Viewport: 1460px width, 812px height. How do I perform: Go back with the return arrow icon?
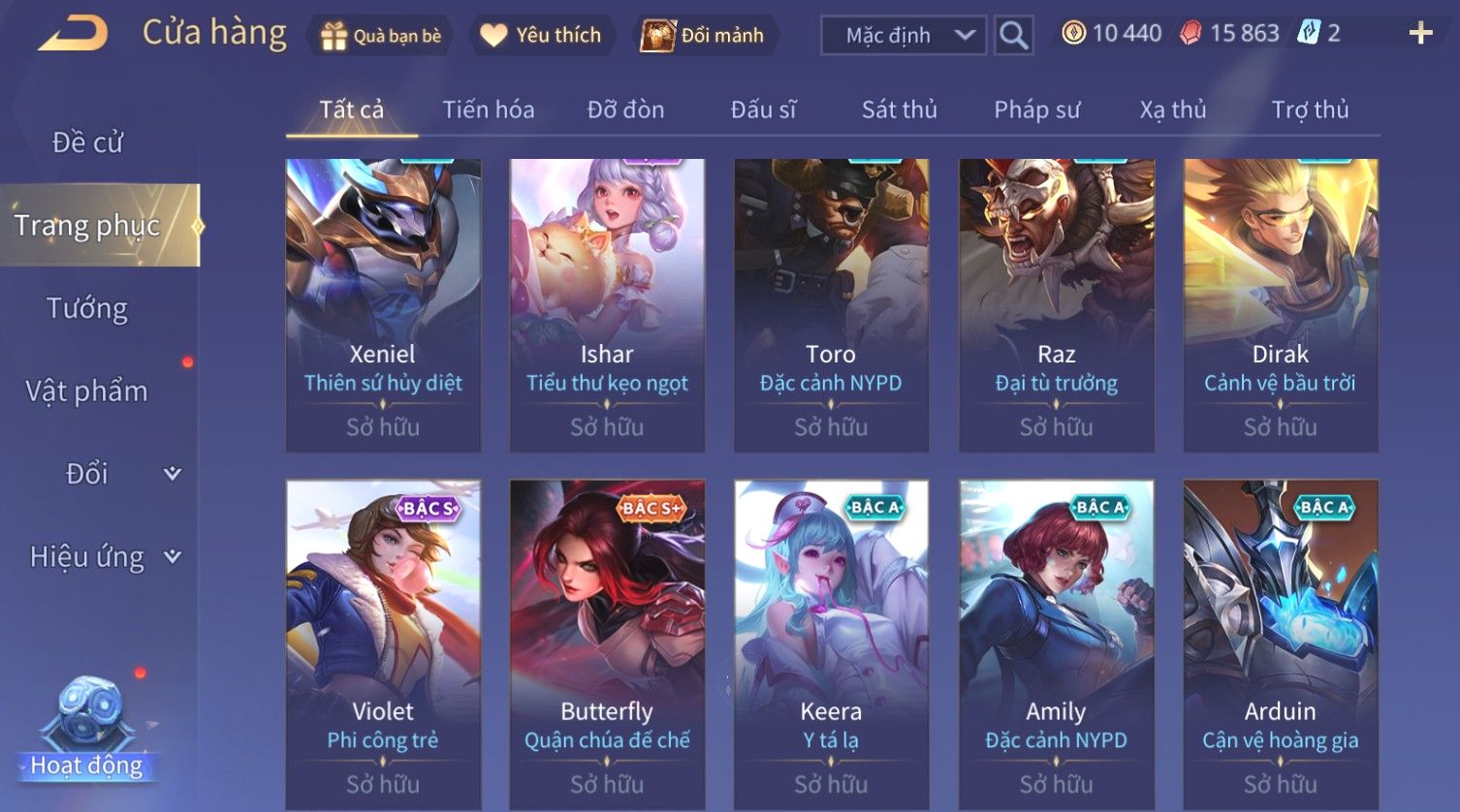click(73, 34)
